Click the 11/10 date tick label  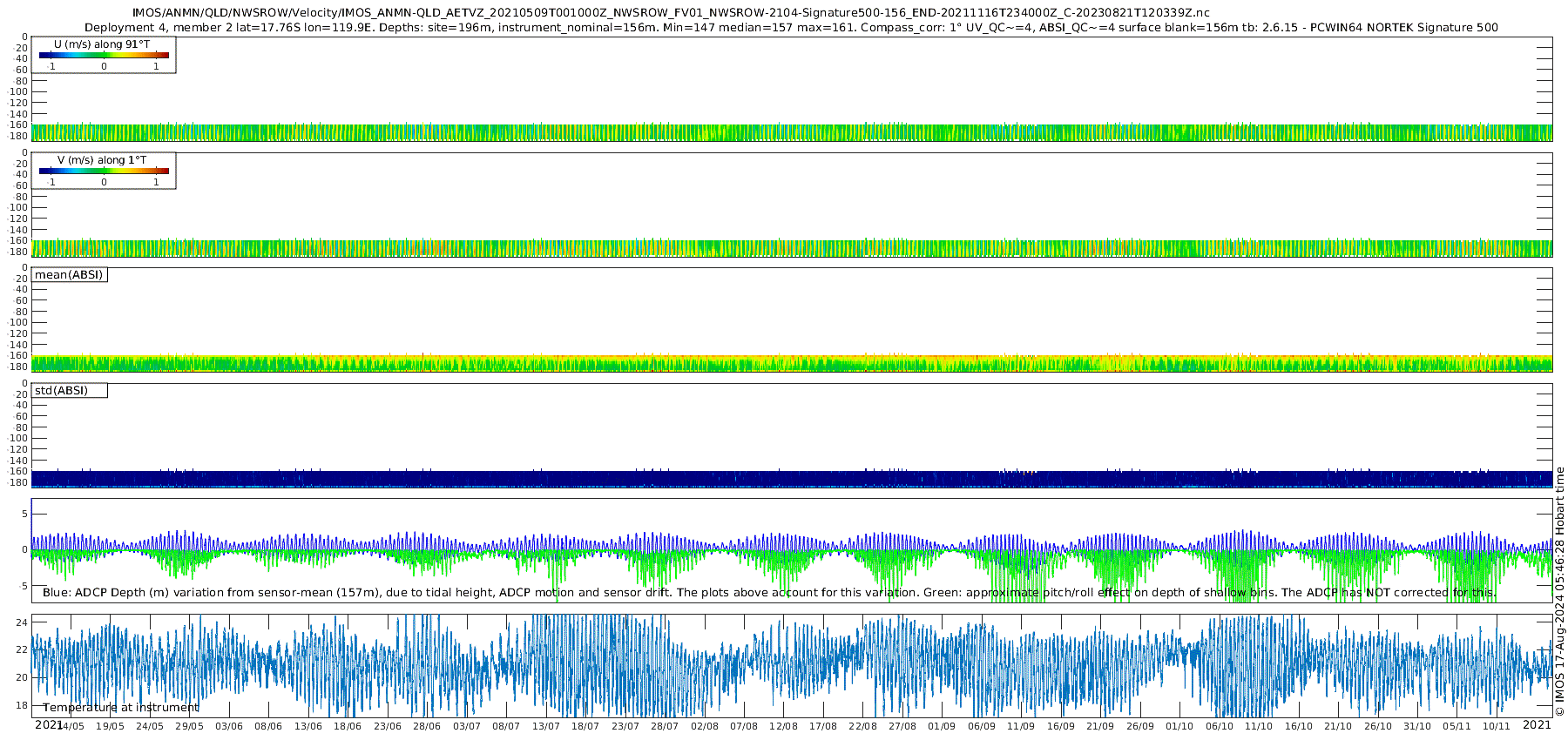(x=1259, y=726)
